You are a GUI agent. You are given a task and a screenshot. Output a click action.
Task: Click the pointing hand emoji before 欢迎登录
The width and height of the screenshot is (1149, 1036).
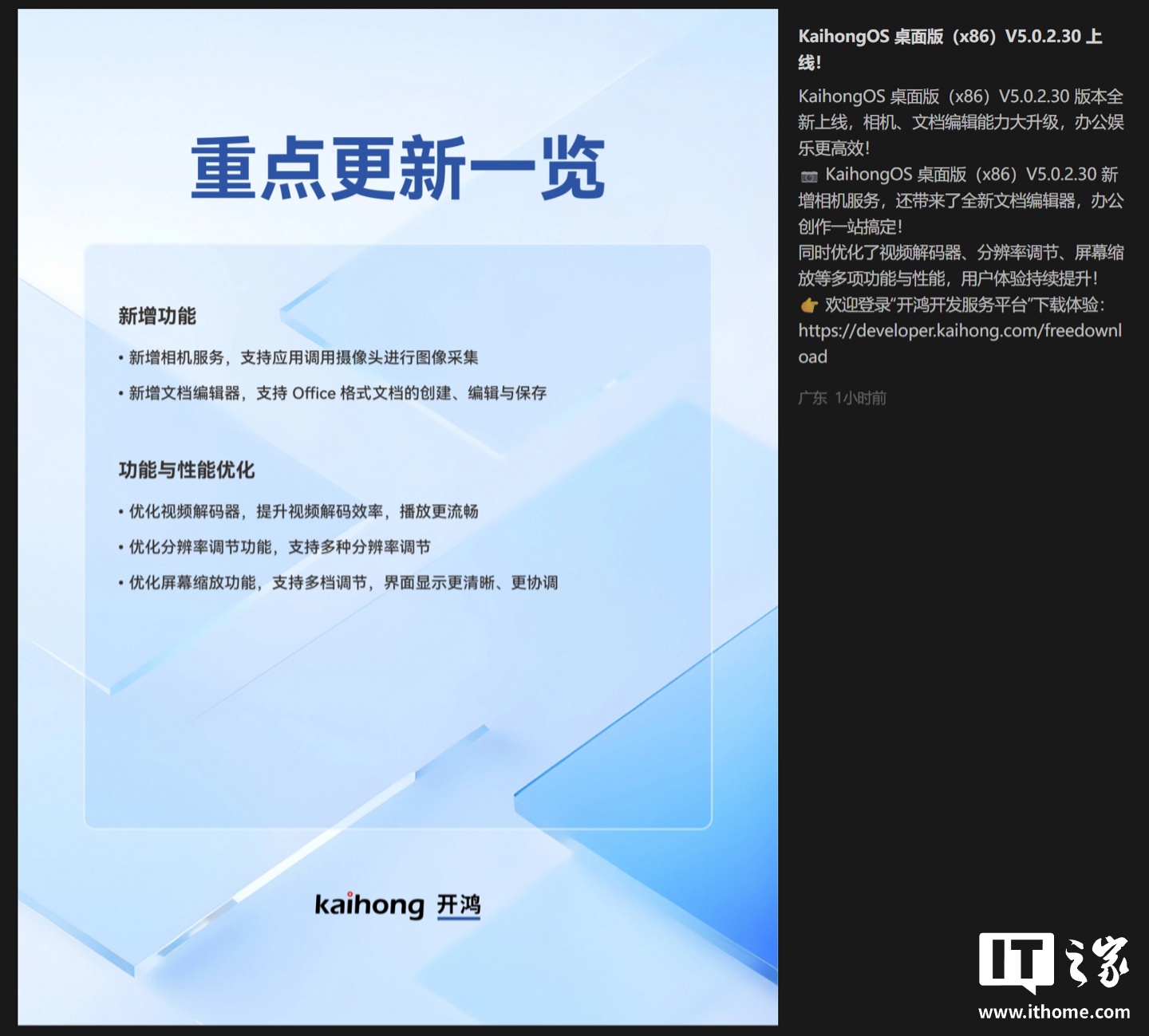(x=809, y=305)
